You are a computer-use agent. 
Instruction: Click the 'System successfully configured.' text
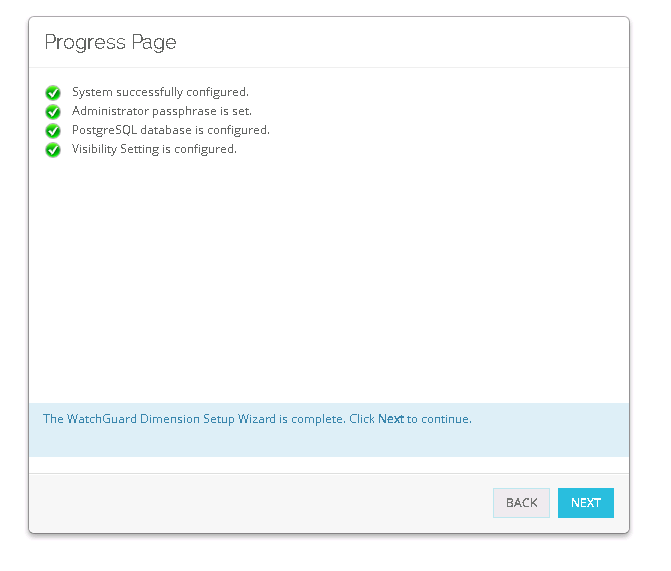pos(160,92)
